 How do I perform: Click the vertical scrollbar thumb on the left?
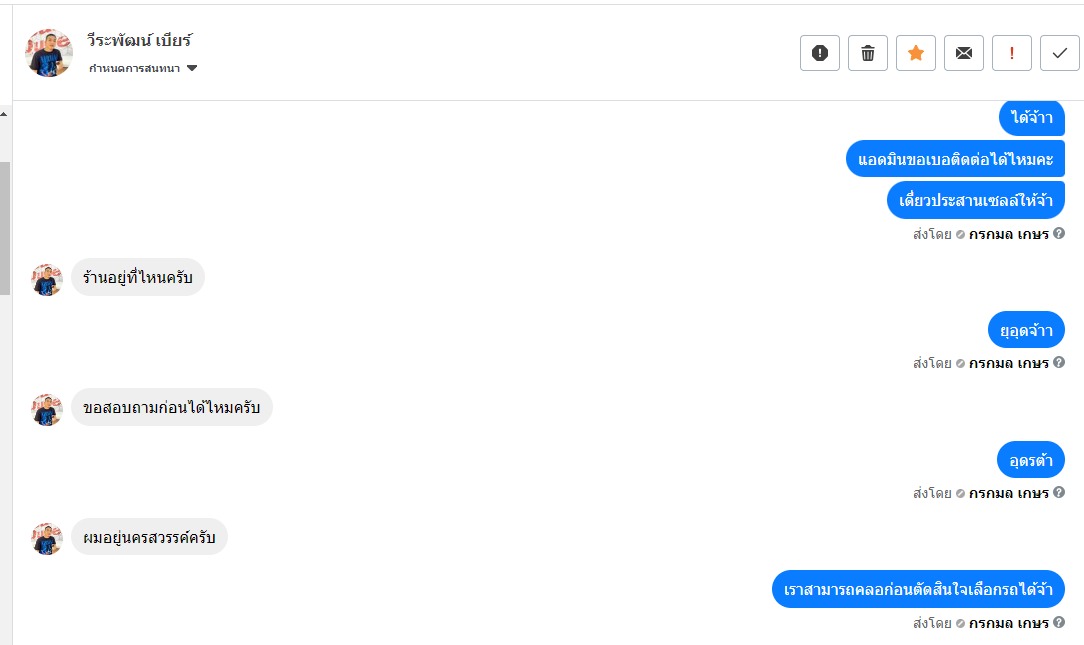click(x=5, y=228)
